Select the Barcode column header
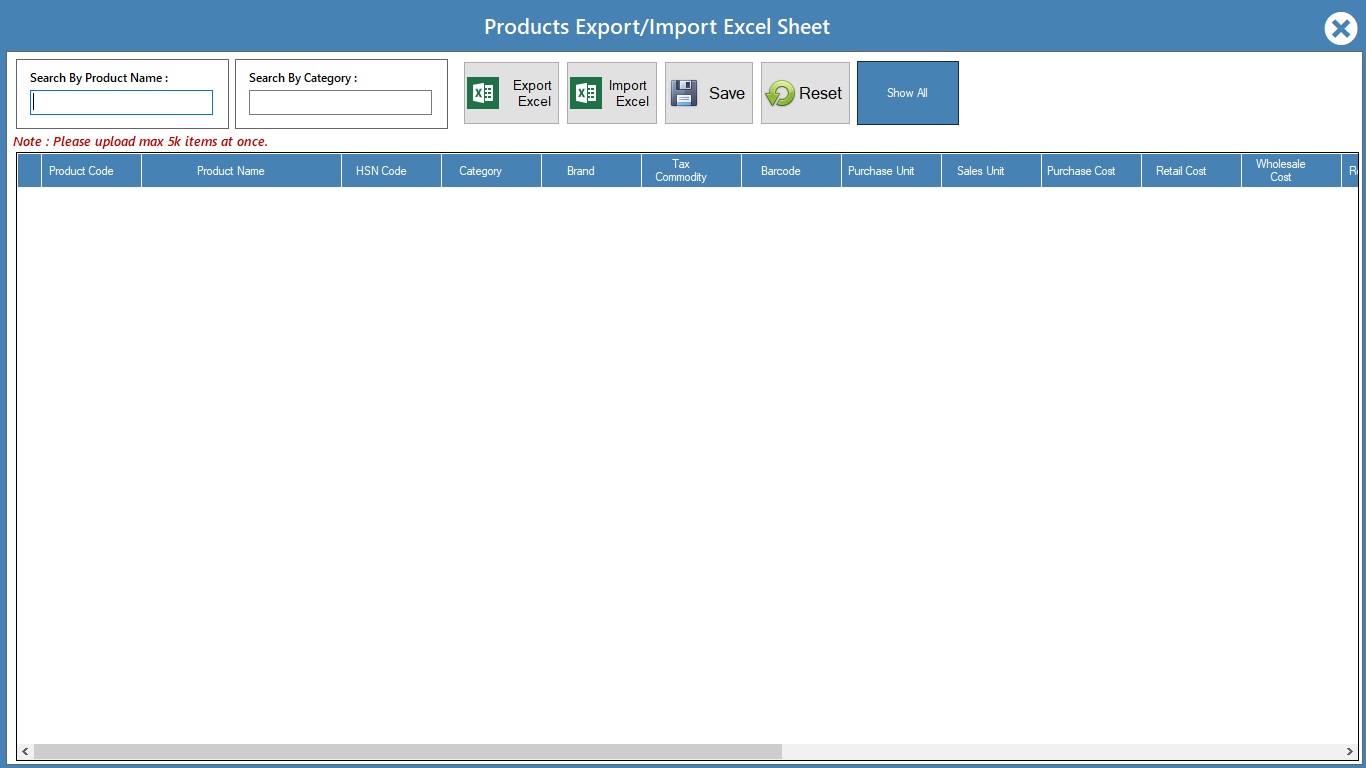 coord(781,171)
